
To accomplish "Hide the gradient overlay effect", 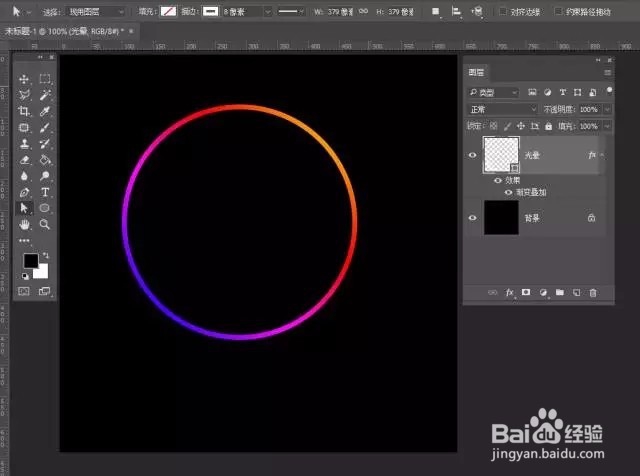I will (x=508, y=192).
